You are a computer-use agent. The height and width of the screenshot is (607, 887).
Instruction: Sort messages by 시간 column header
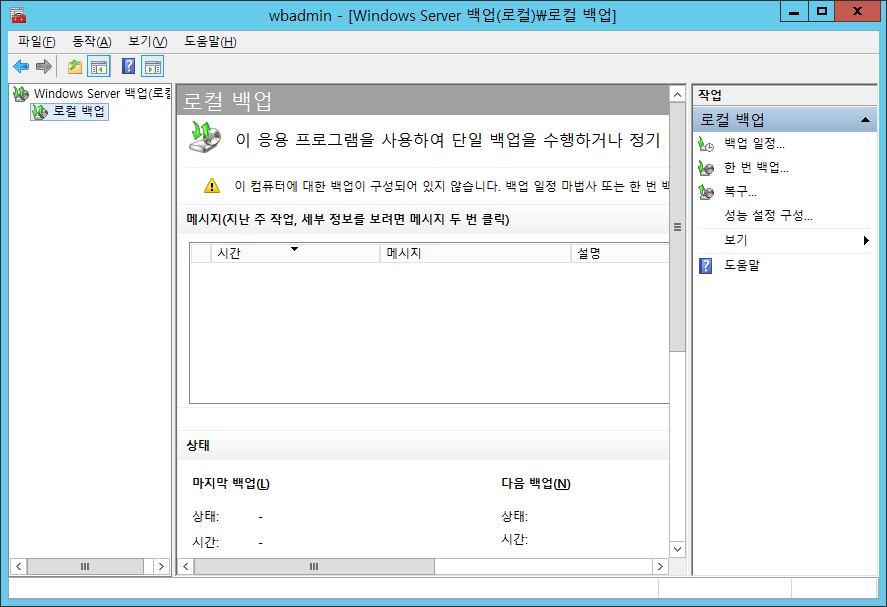pos(295,253)
